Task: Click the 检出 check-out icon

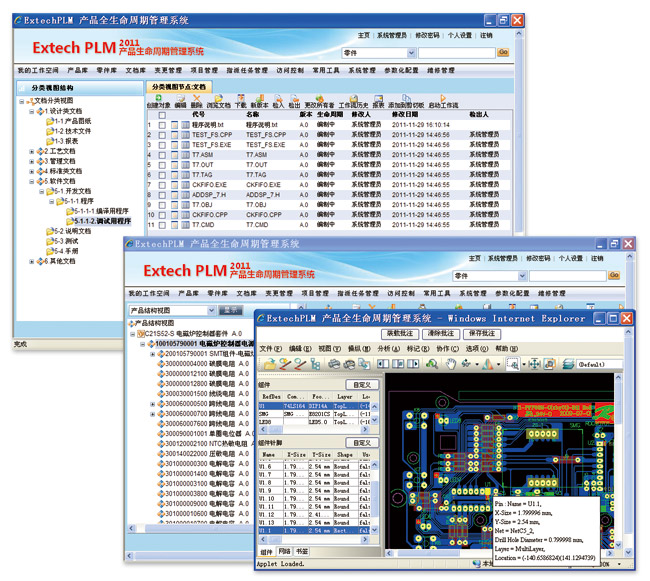Action: 294,98
